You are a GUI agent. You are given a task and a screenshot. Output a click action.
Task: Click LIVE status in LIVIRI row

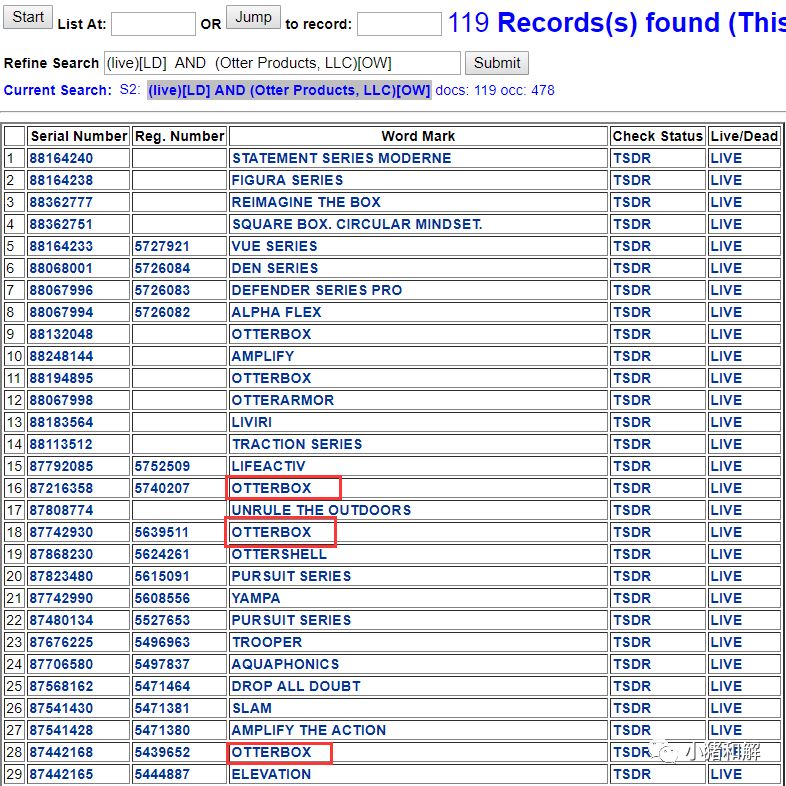tap(726, 423)
